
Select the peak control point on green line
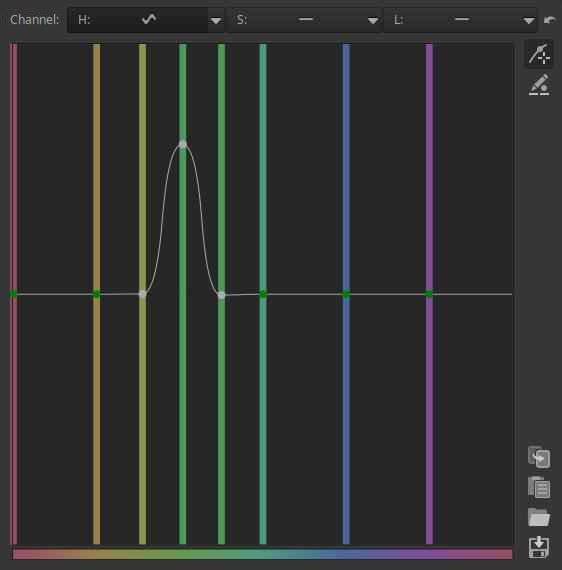pyautogui.click(x=183, y=144)
